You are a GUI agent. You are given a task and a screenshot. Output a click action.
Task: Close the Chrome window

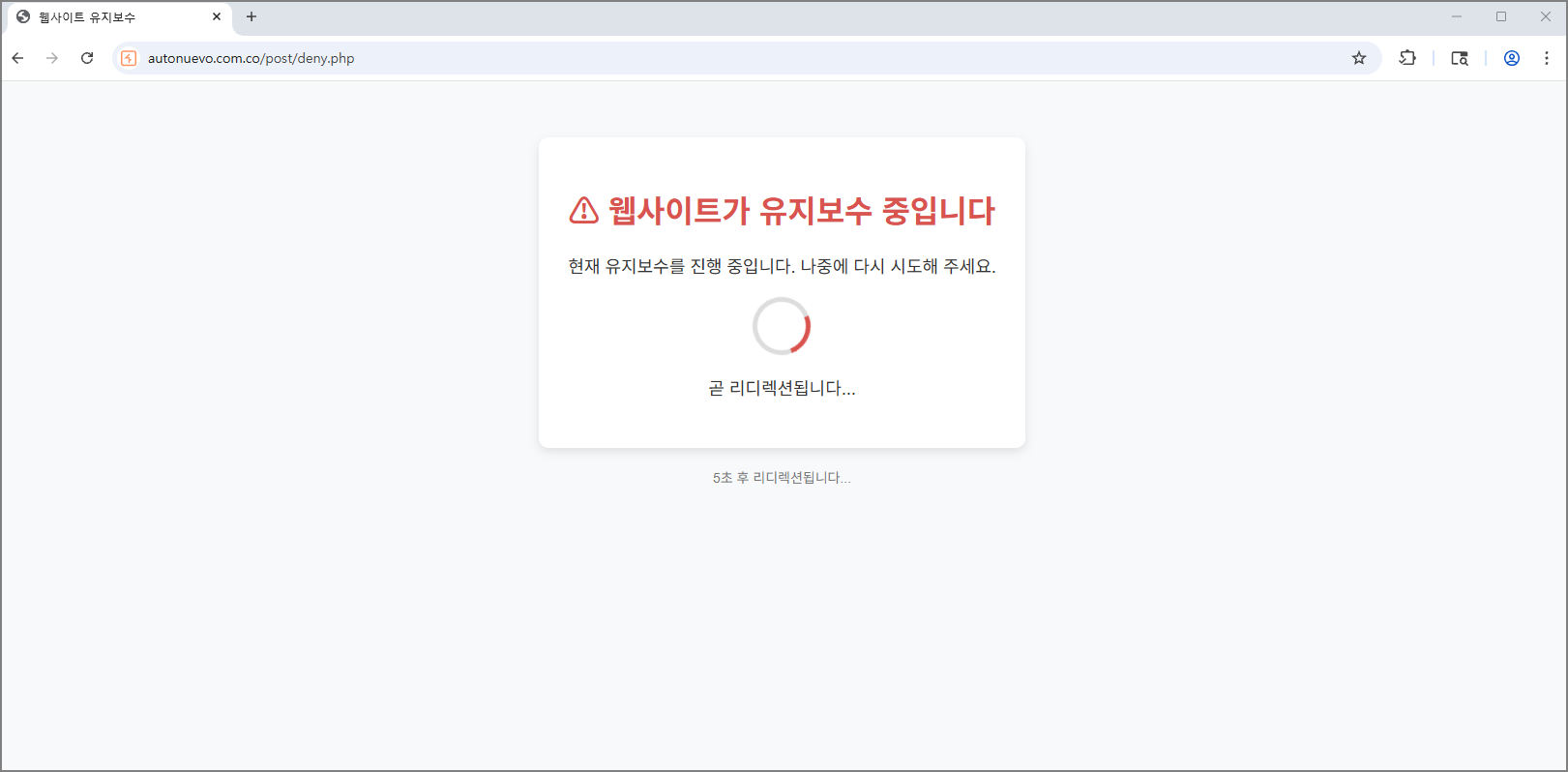pyautogui.click(x=1546, y=16)
